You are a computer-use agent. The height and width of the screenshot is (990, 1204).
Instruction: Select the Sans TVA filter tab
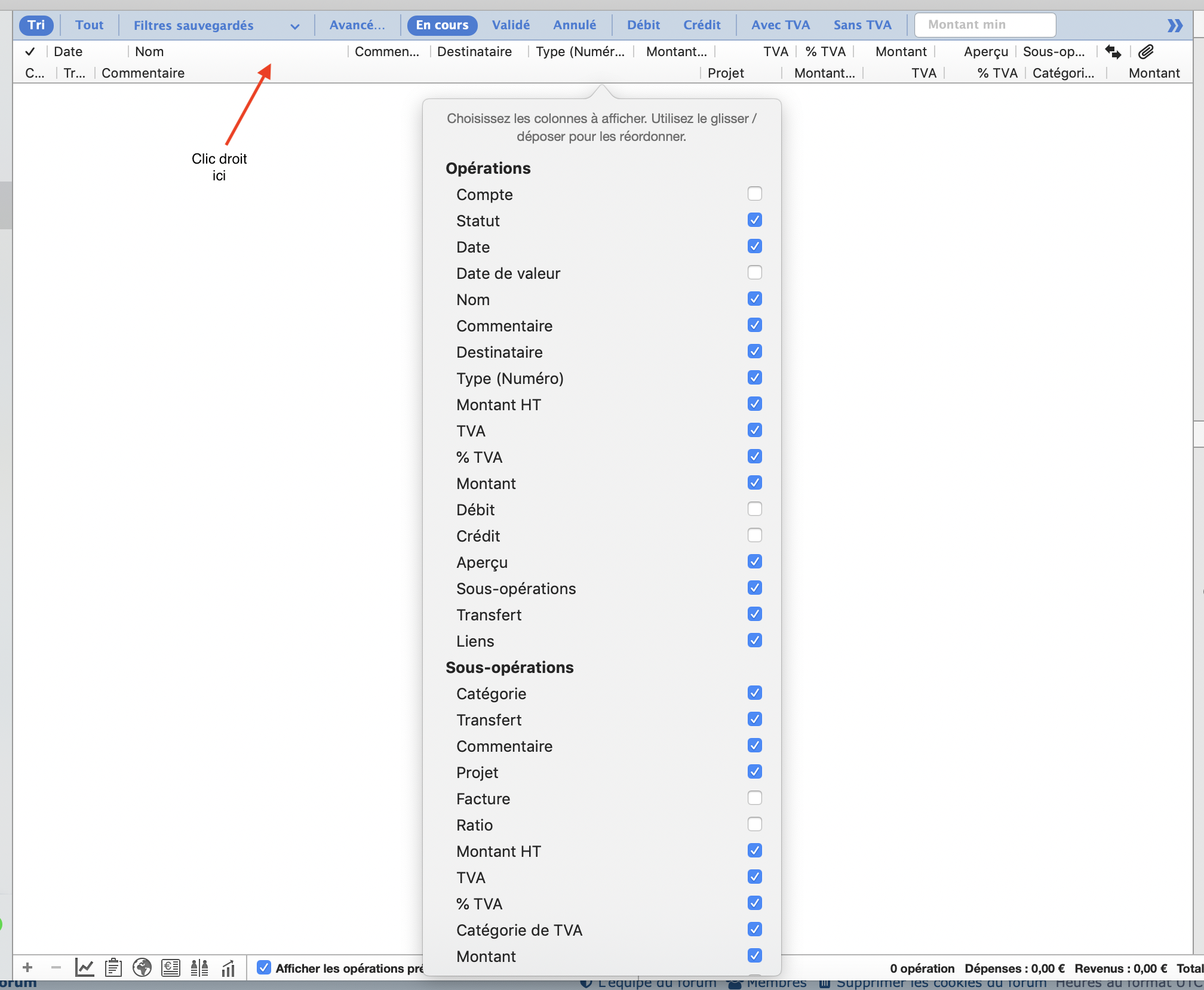859,25
